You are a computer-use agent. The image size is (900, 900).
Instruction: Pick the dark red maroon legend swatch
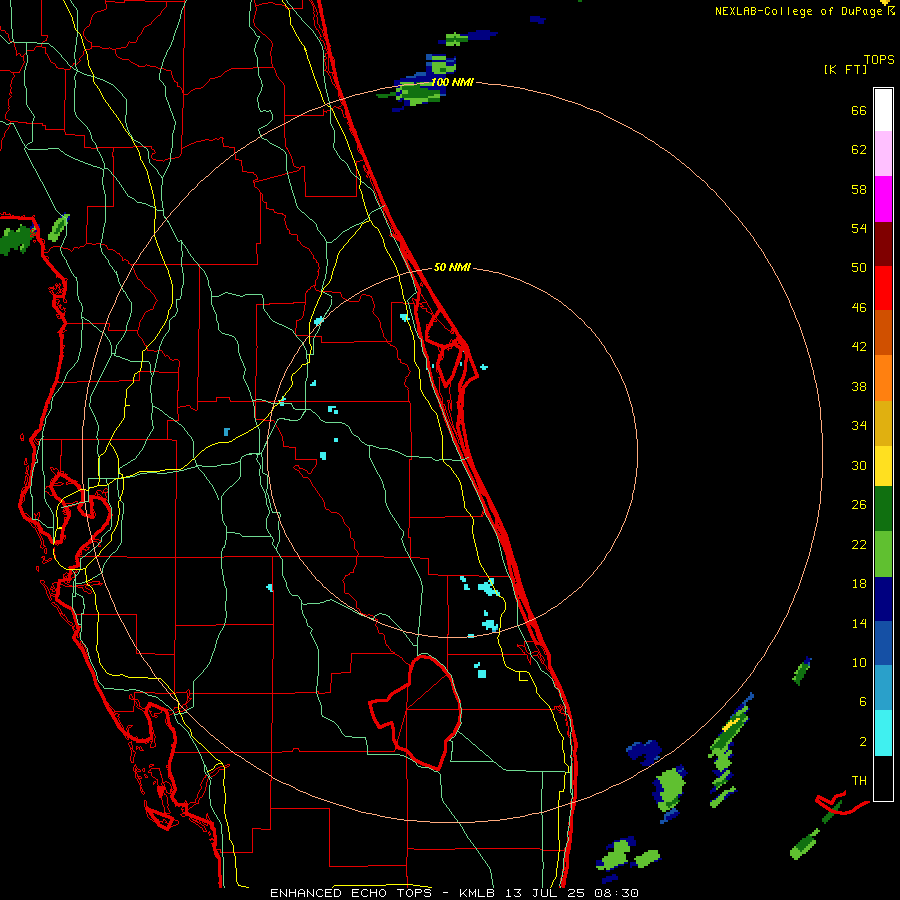(883, 244)
